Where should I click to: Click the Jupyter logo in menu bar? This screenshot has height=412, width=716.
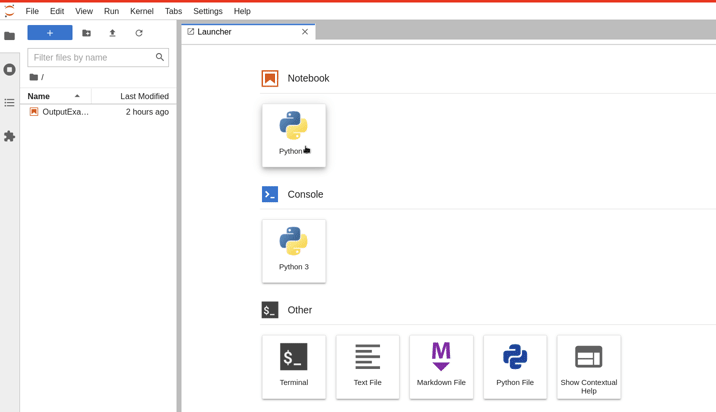pos(9,11)
